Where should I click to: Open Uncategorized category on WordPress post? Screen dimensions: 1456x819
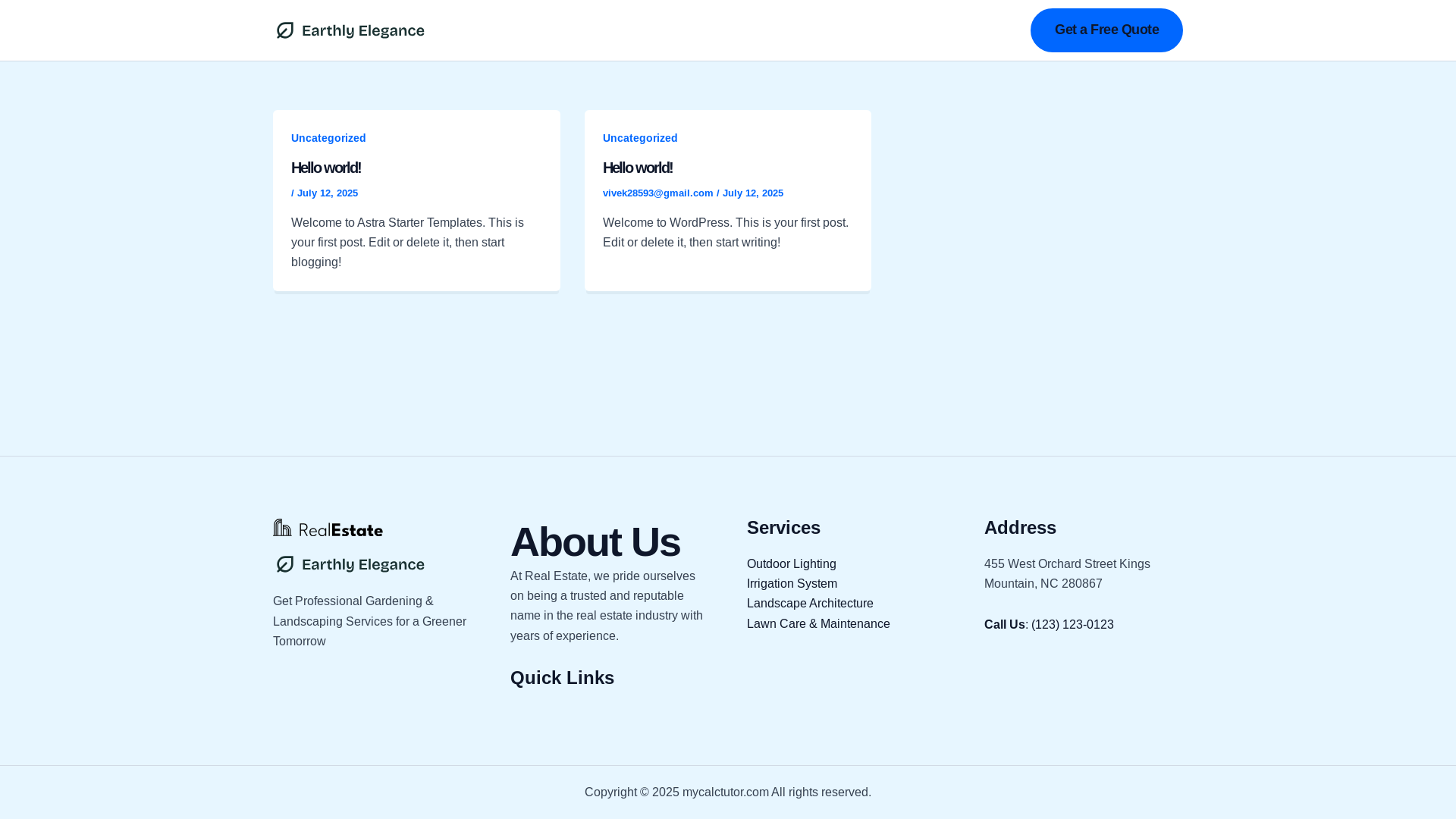pos(640,138)
